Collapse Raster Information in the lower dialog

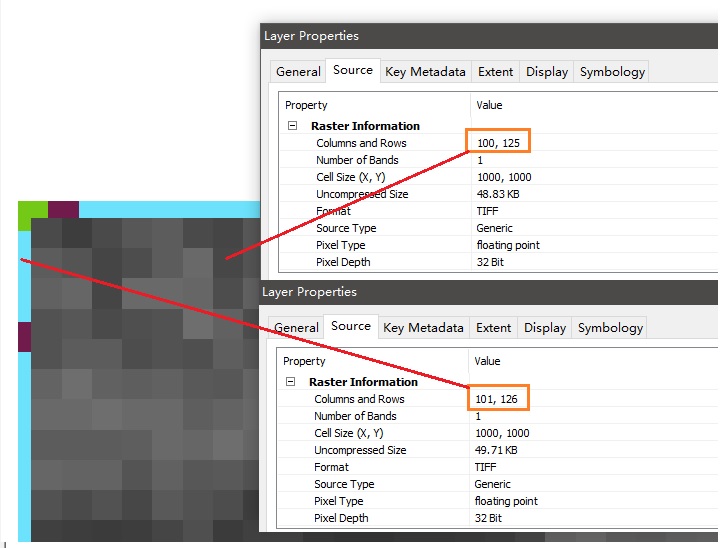pyautogui.click(x=291, y=382)
